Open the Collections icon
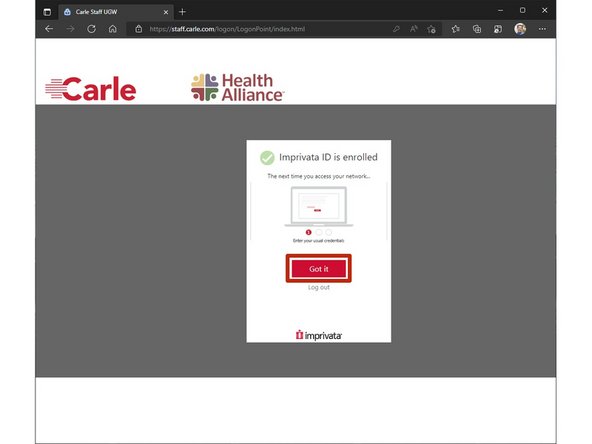This screenshot has width=592, height=444. coord(477,29)
